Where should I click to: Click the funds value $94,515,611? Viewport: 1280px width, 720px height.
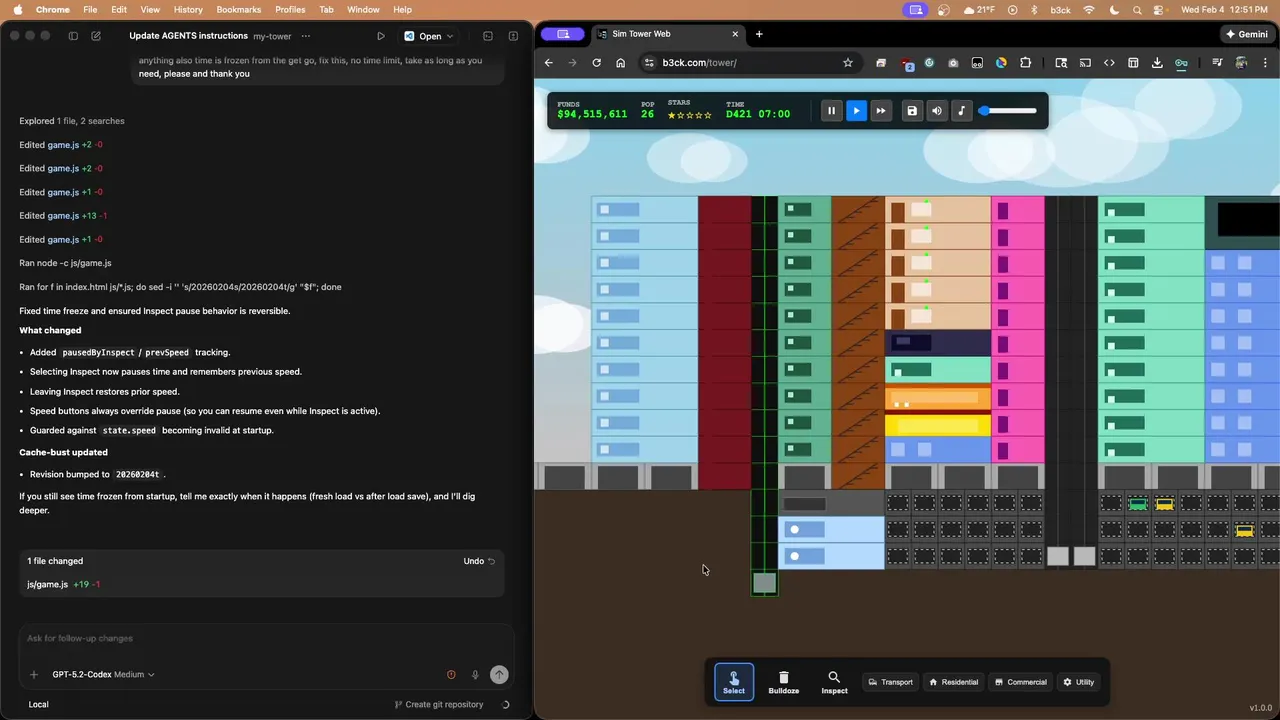coord(592,114)
